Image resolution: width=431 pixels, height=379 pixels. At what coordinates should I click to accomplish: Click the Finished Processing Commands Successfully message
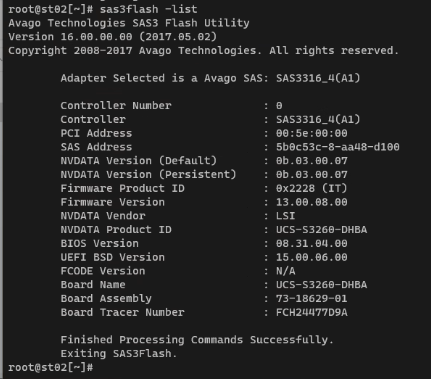(197, 340)
